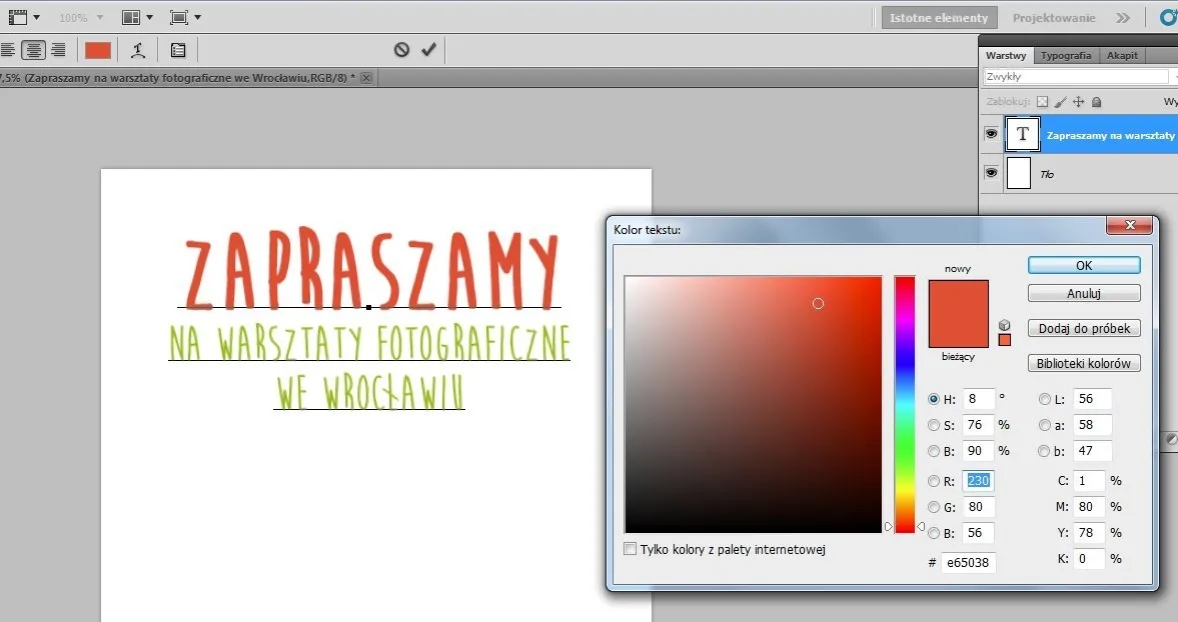Click the 'Biblioteki kolorów' button

click(1084, 363)
